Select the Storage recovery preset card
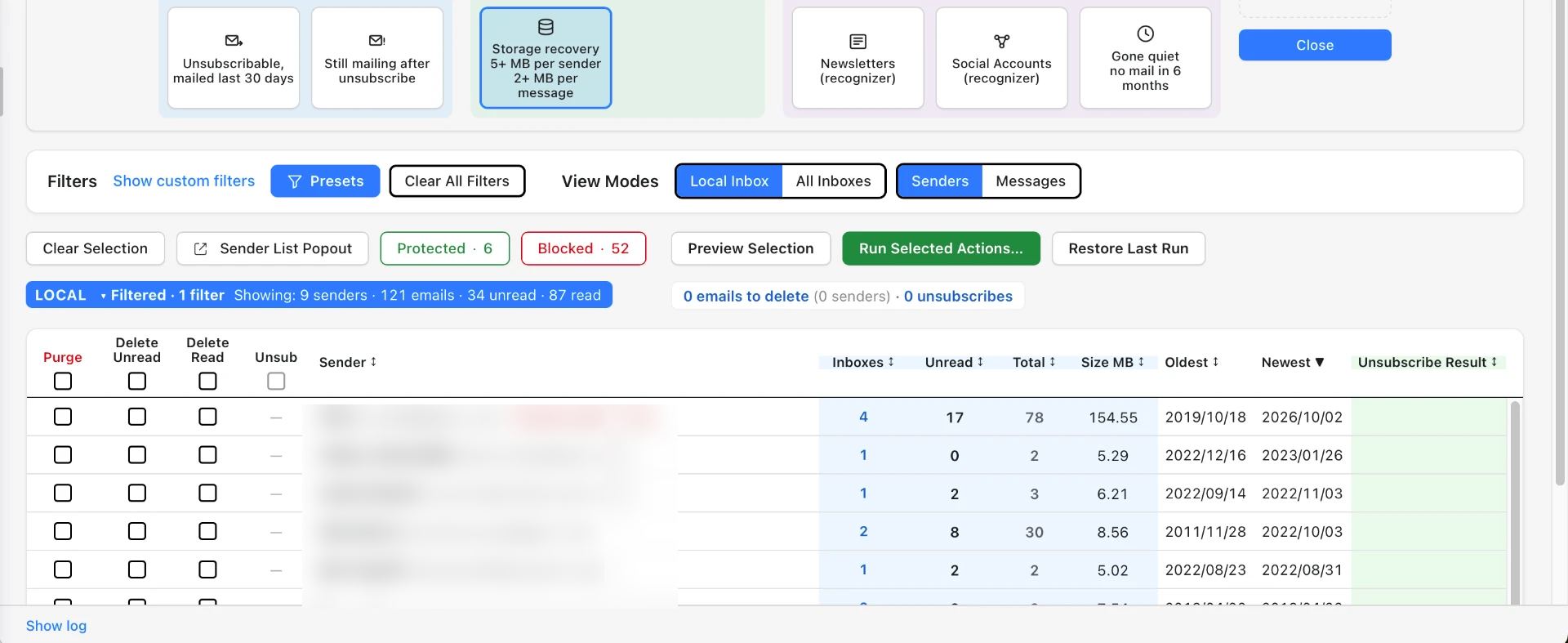1568x643 pixels. [546, 58]
